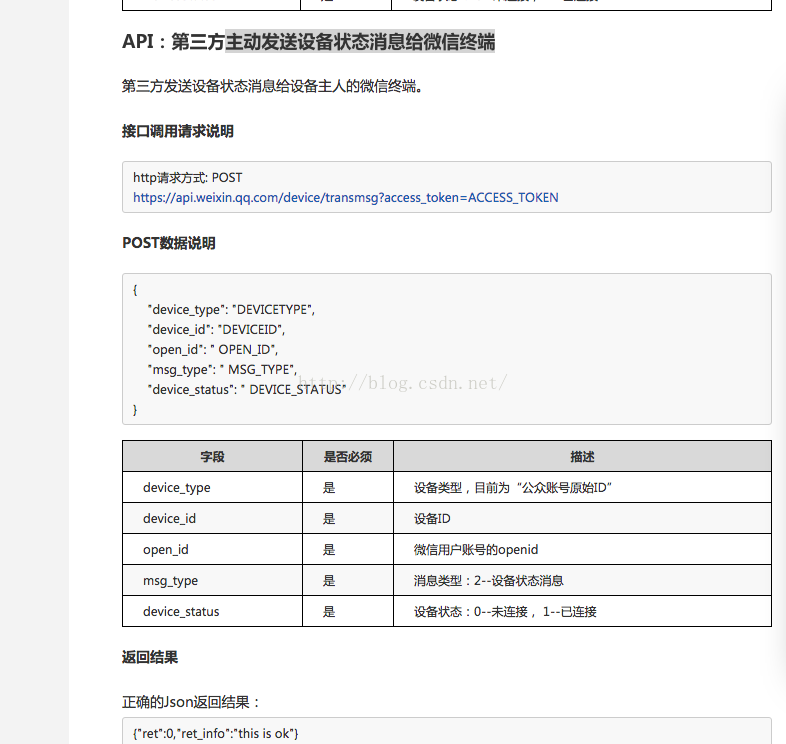Click the open_id cell in the table

pos(213,549)
